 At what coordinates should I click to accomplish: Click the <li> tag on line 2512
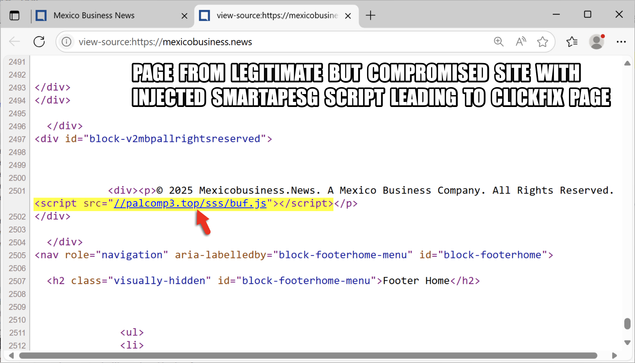click(132, 345)
